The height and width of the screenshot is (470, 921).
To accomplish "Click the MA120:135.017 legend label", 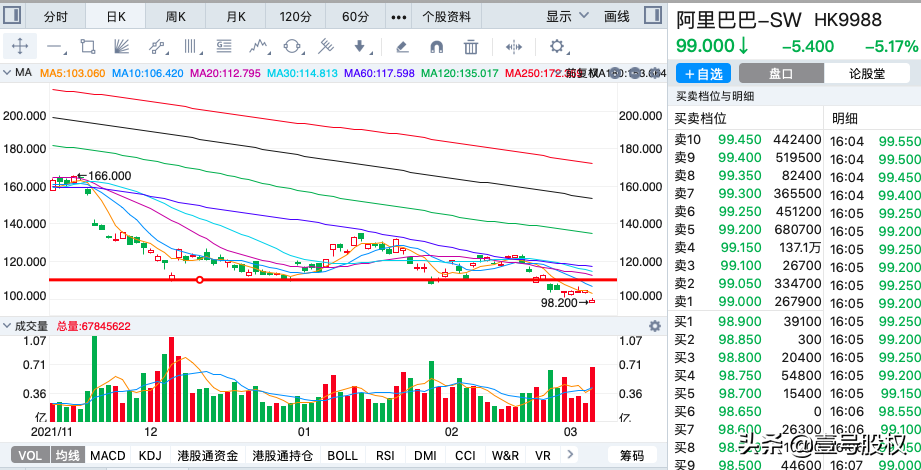I will [x=460, y=73].
